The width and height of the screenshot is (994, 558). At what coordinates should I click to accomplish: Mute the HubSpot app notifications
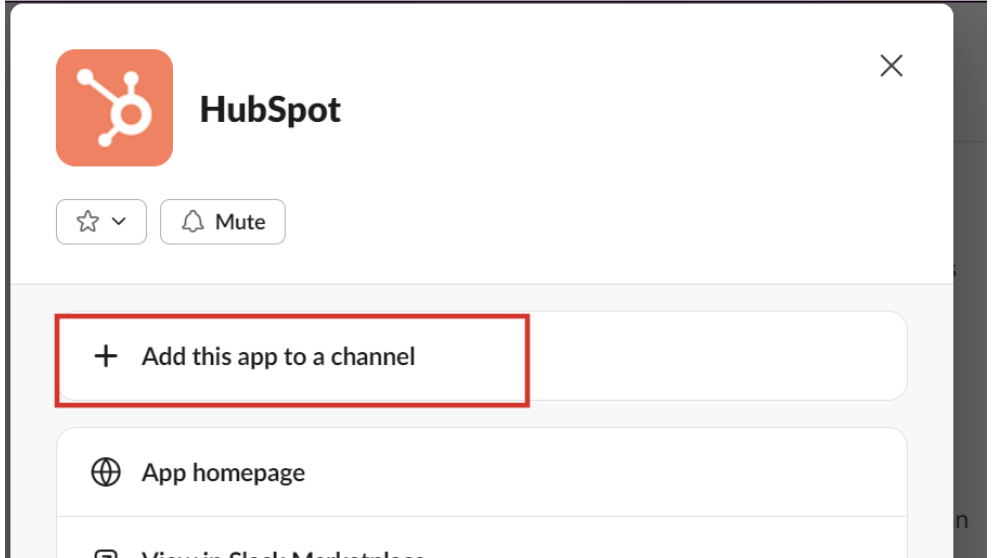[x=223, y=222]
